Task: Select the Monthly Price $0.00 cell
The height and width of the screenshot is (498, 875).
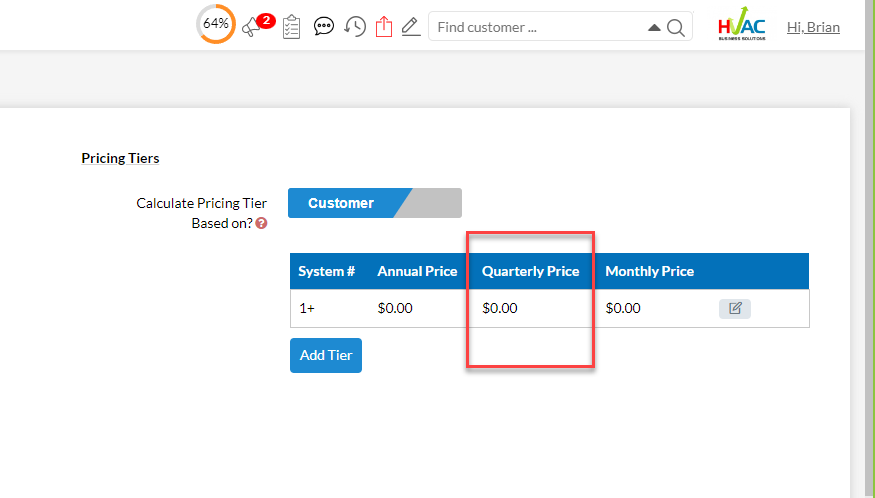Action: pyautogui.click(x=623, y=308)
